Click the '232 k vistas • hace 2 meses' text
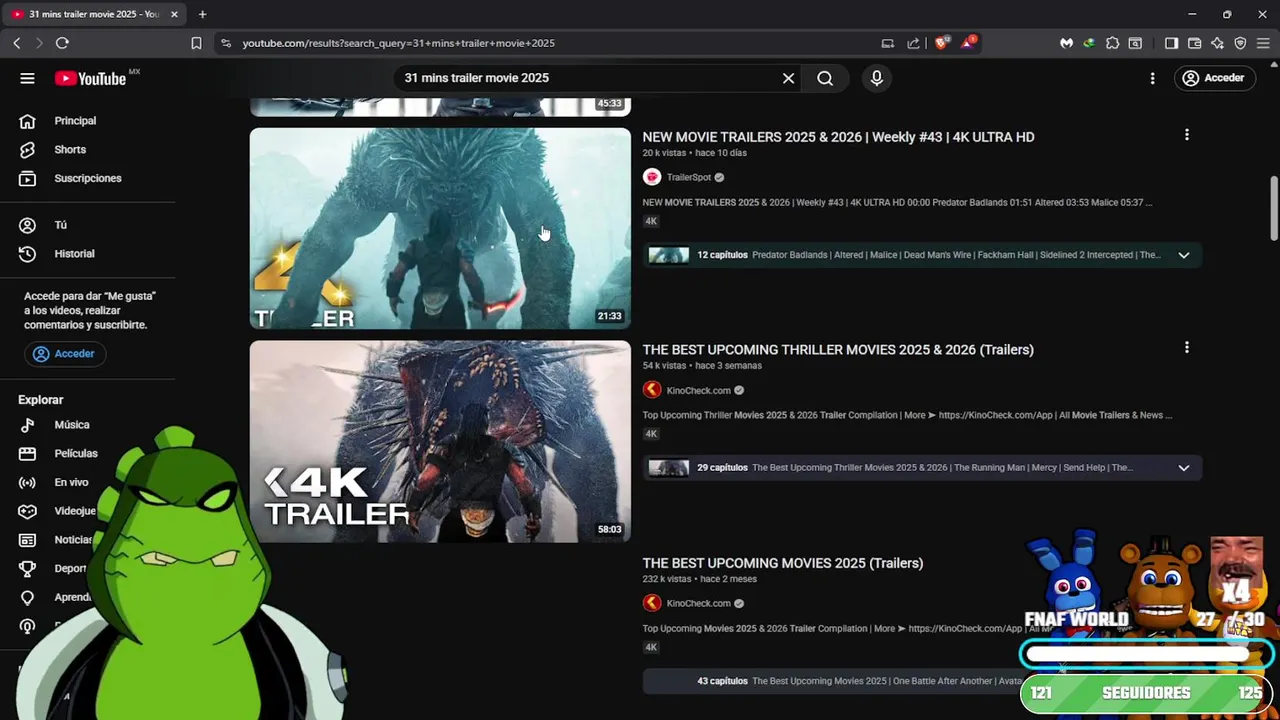Image resolution: width=1280 pixels, height=720 pixels. tap(699, 579)
